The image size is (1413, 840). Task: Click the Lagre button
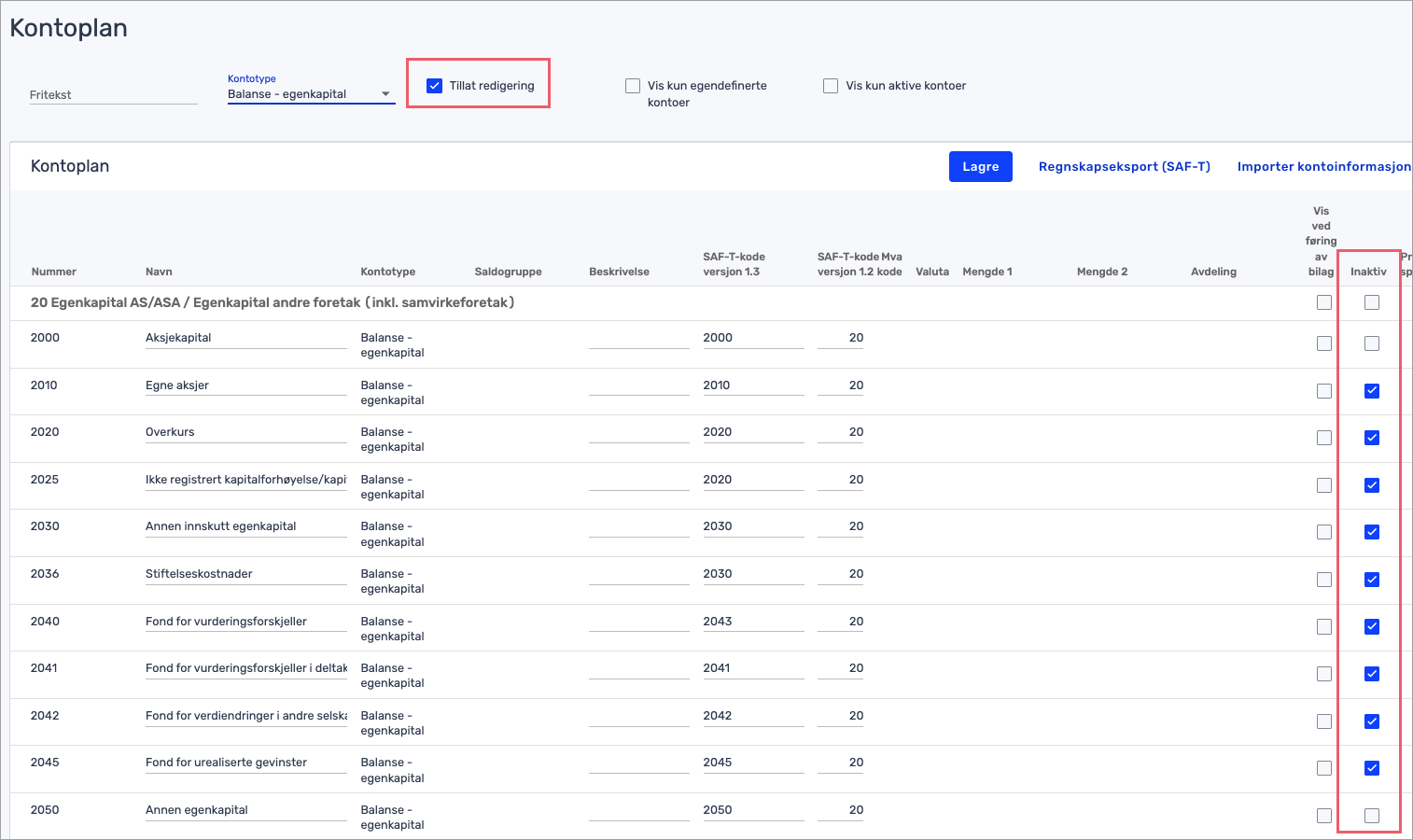980,167
